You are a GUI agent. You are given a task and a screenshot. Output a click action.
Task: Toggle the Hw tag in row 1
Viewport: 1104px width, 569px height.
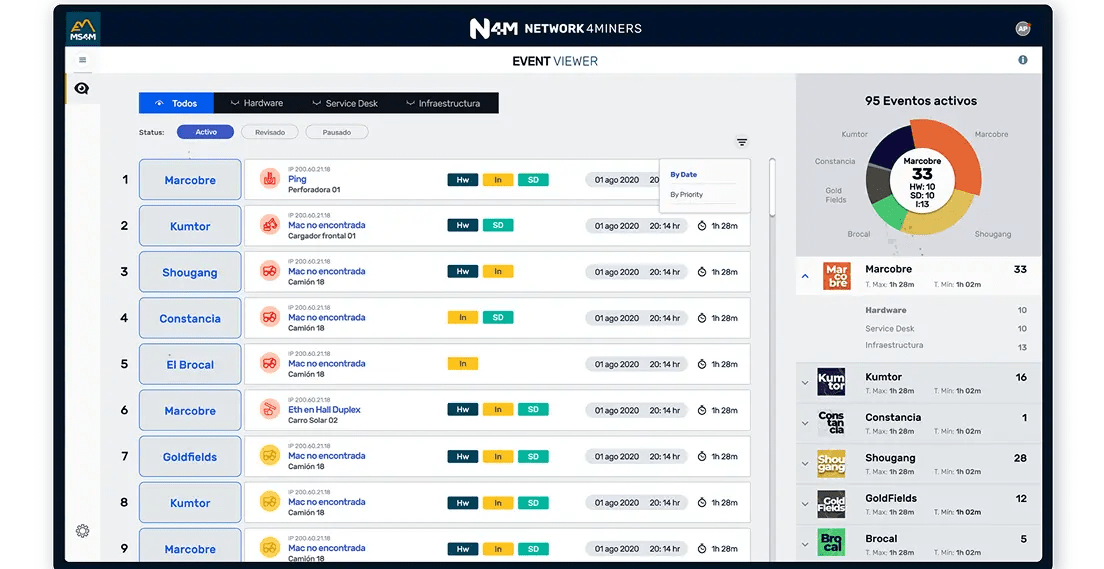click(463, 180)
